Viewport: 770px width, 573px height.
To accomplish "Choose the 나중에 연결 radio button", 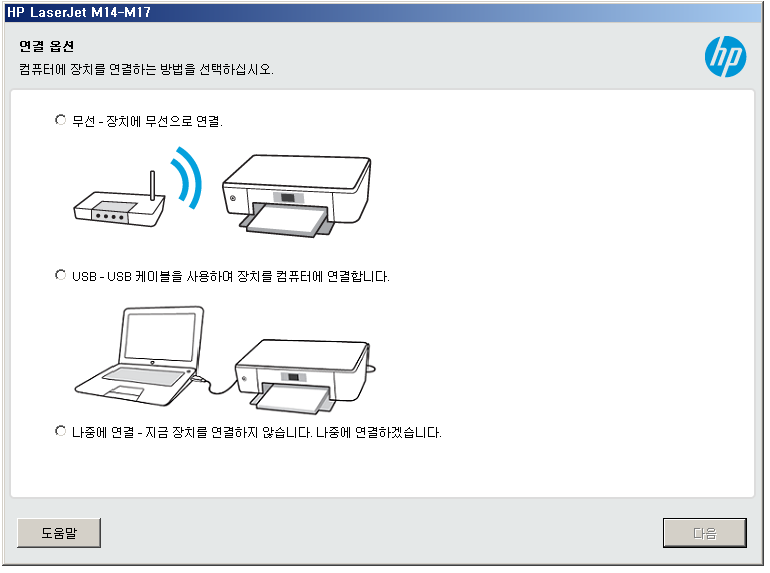I will point(60,431).
